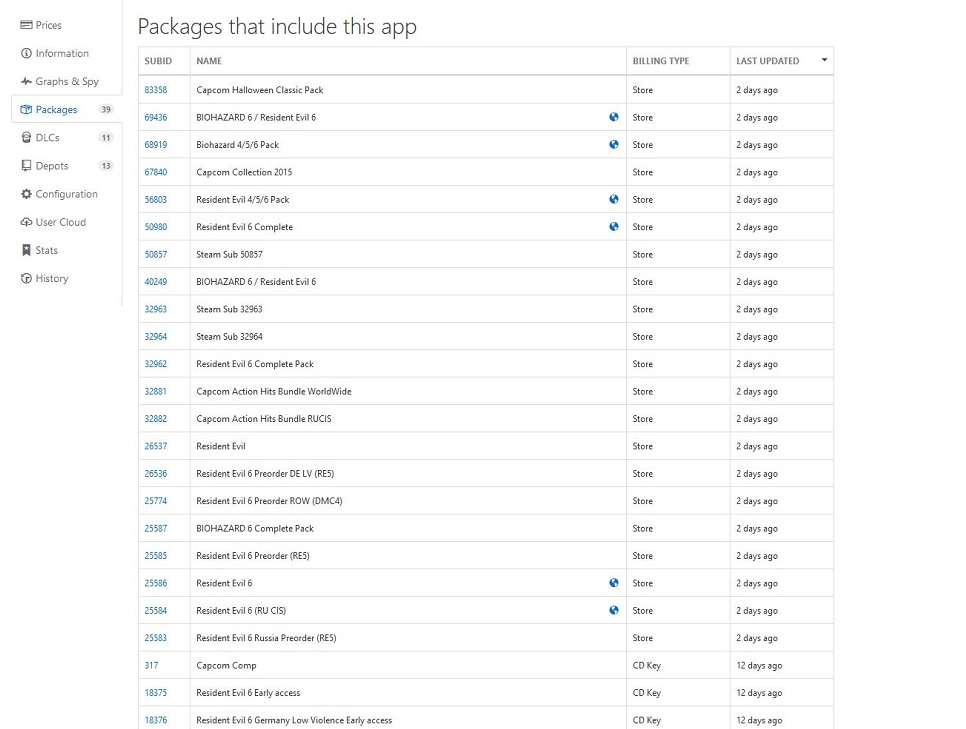Sort table by SubID column header

[x=158, y=61]
